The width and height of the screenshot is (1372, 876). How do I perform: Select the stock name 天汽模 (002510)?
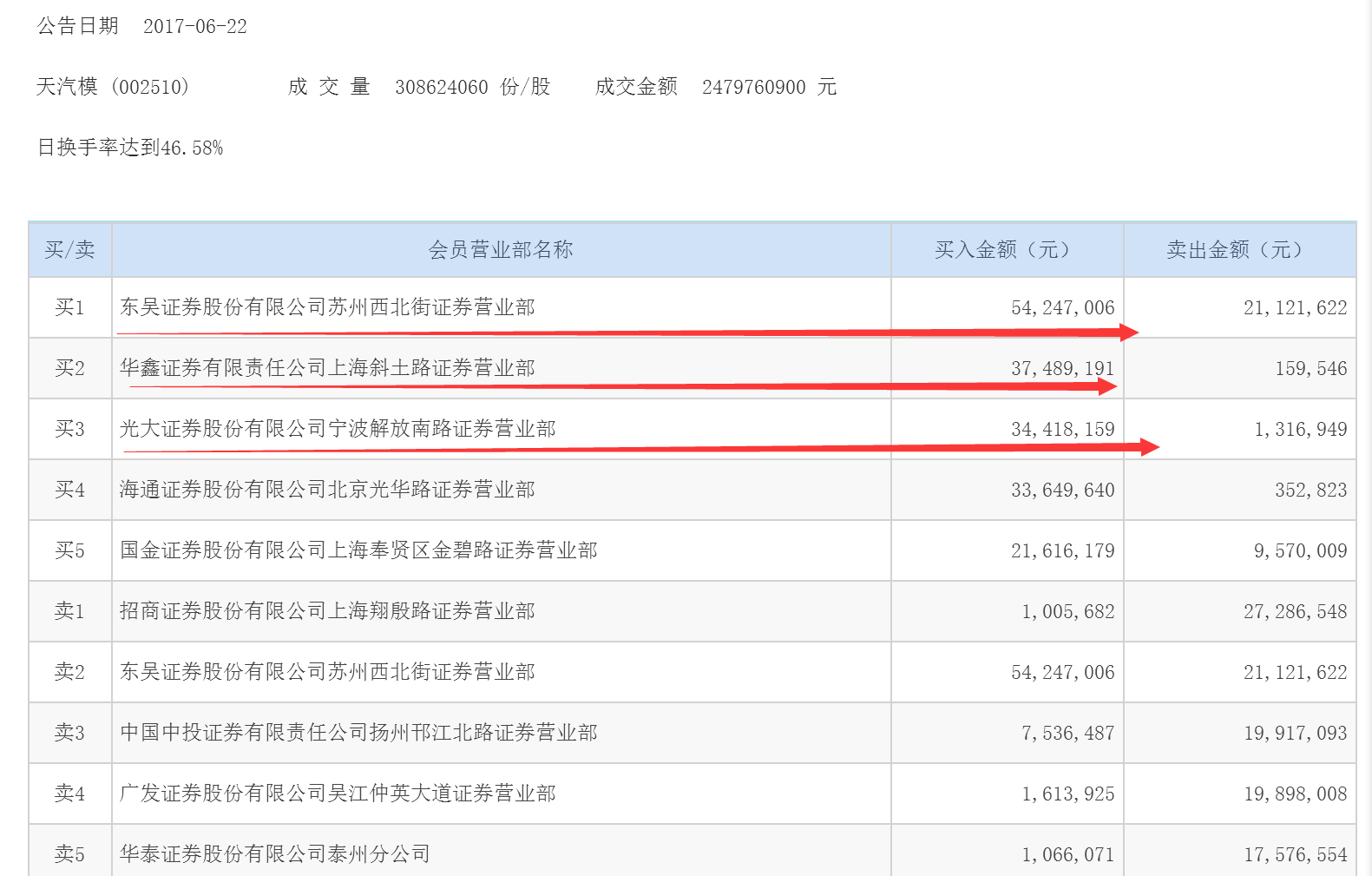(113, 87)
